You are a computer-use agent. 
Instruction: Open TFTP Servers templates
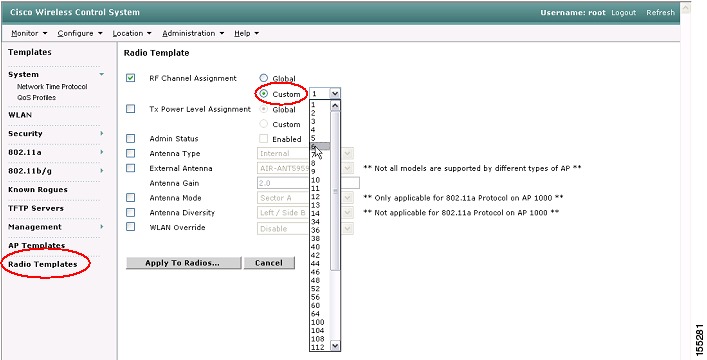(36, 208)
